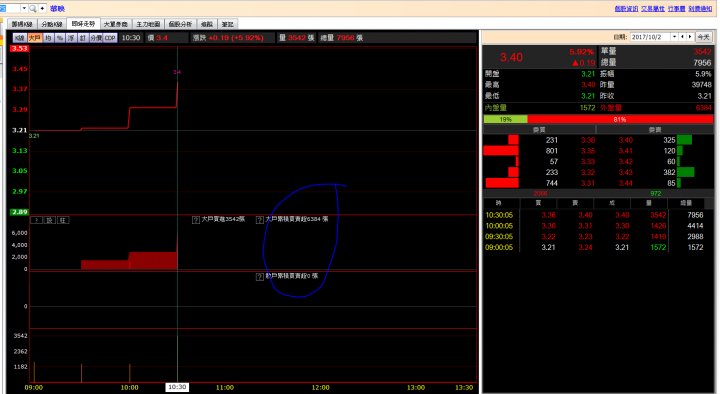Switch to the 大量身高 tab

coord(116,24)
